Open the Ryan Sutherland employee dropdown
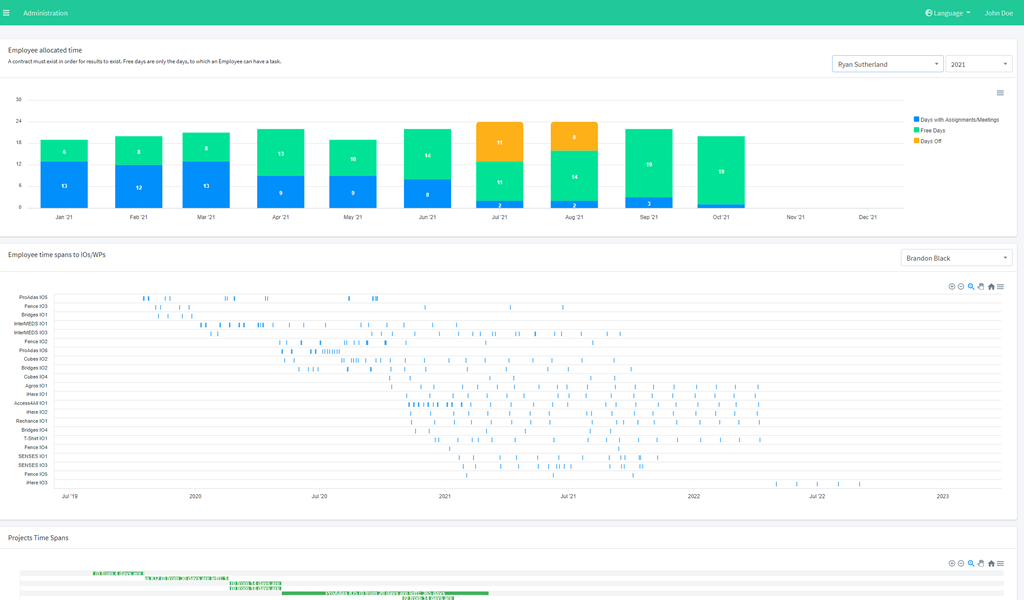Screen dimensions: 1024x600 (887, 64)
